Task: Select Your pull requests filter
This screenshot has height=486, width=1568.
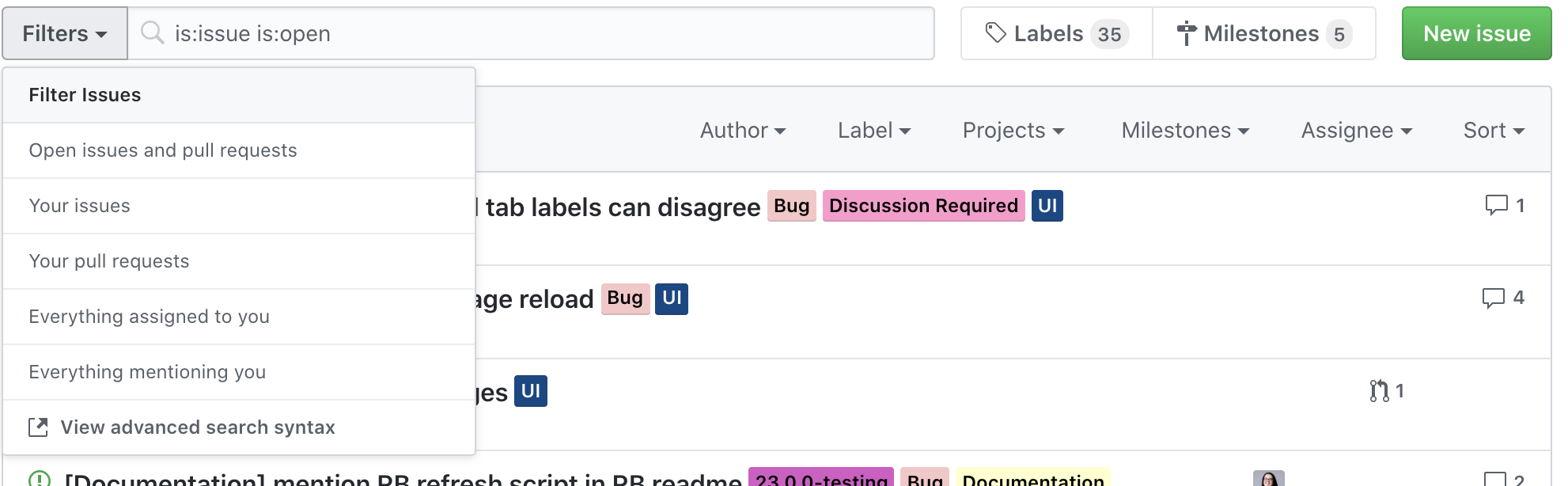Action: [x=239, y=261]
